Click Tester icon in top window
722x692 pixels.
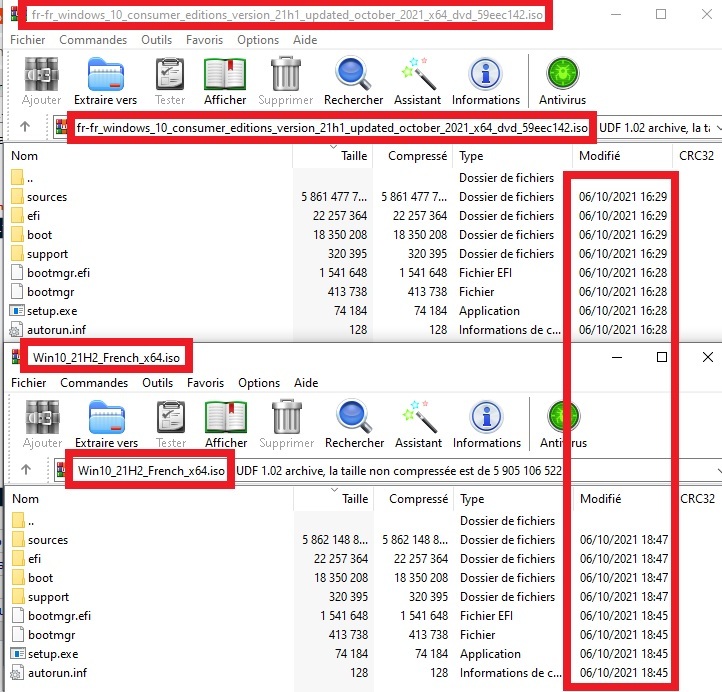[x=170, y=81]
